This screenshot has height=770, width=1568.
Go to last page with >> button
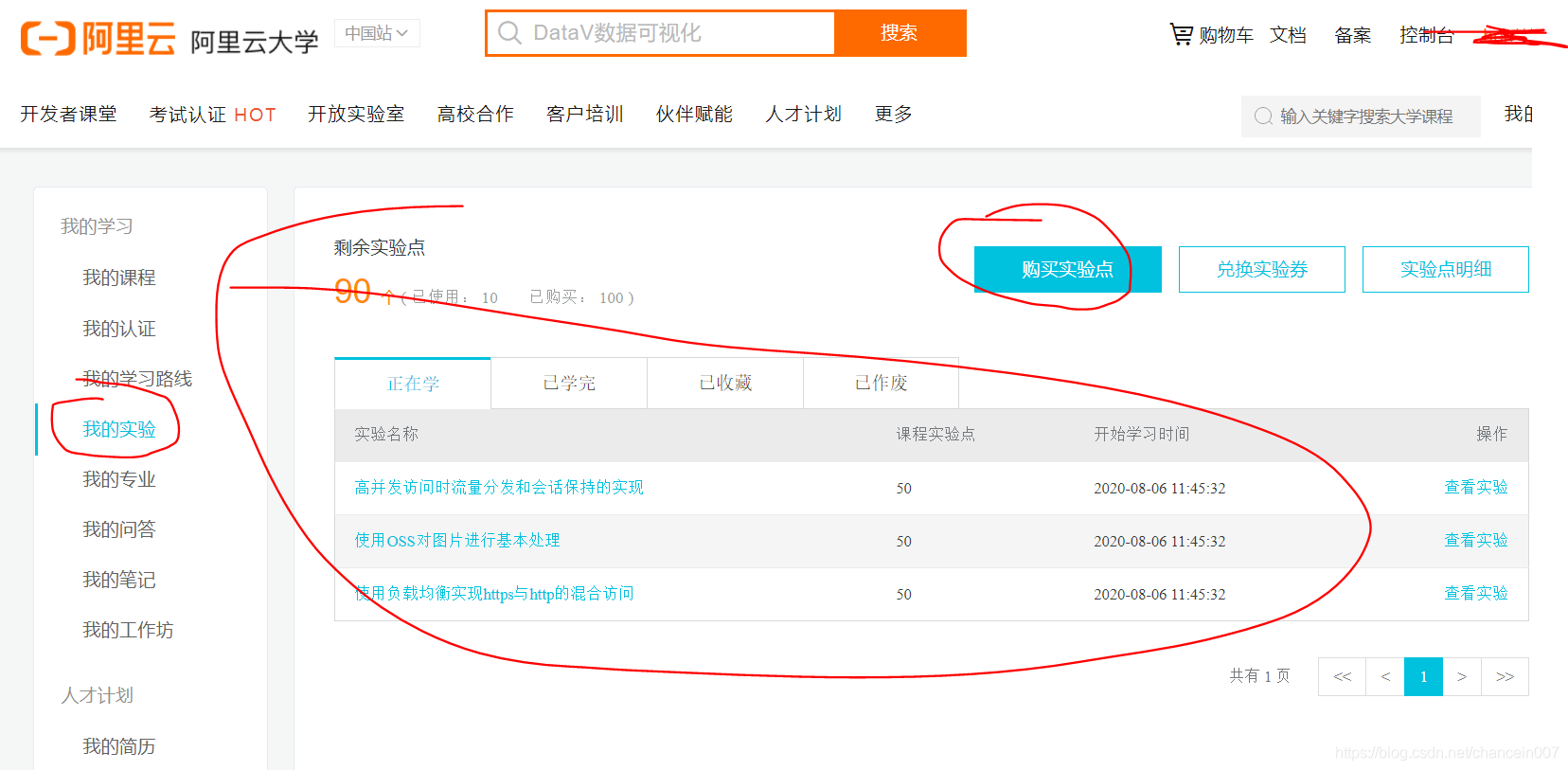point(1505,676)
